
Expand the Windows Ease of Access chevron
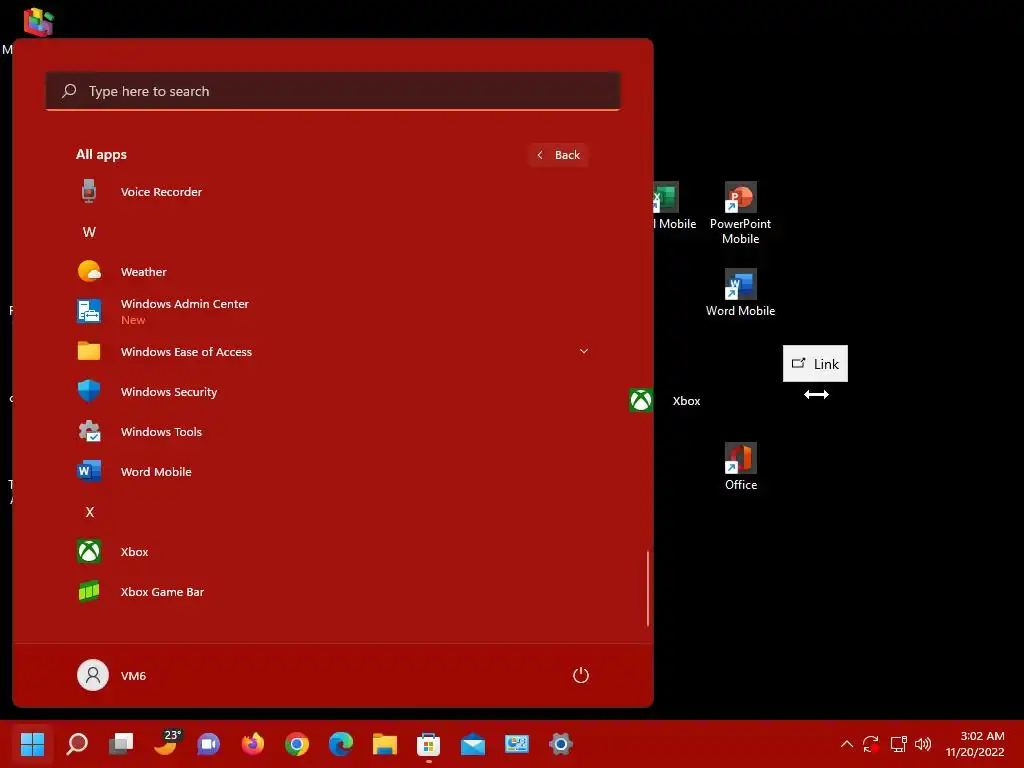click(x=584, y=351)
